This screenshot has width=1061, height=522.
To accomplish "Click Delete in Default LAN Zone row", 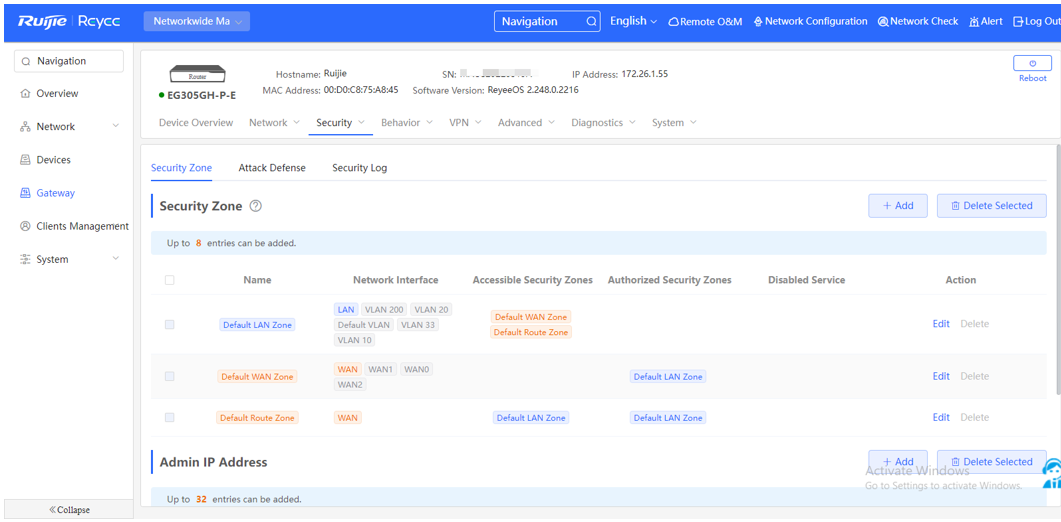I will [974, 324].
